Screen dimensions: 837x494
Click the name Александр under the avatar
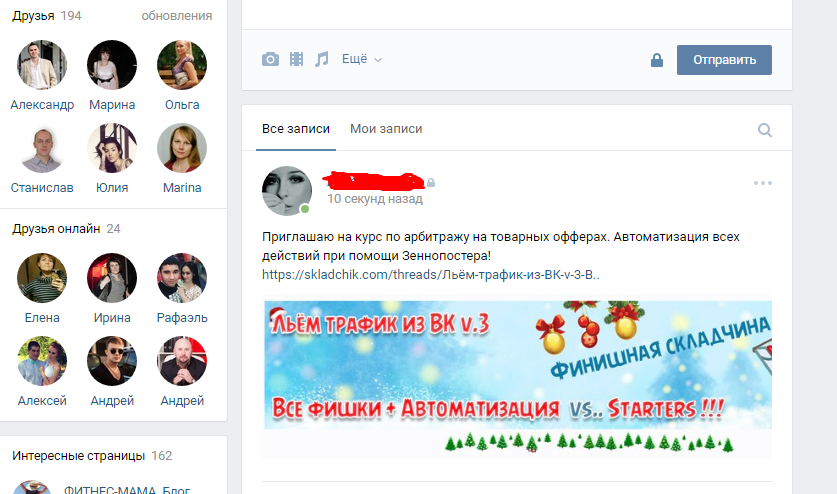42,105
